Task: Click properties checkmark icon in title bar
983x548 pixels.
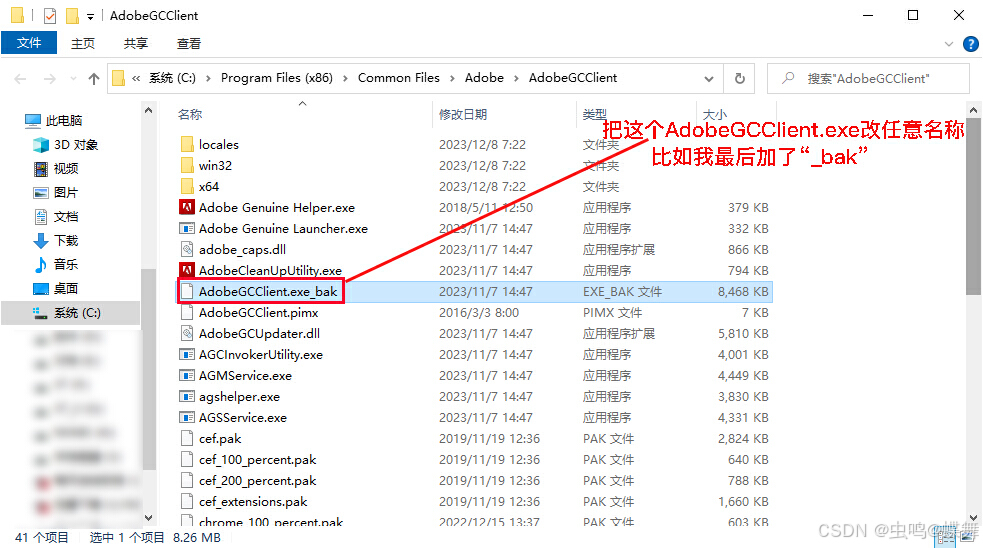Action: click(x=50, y=16)
